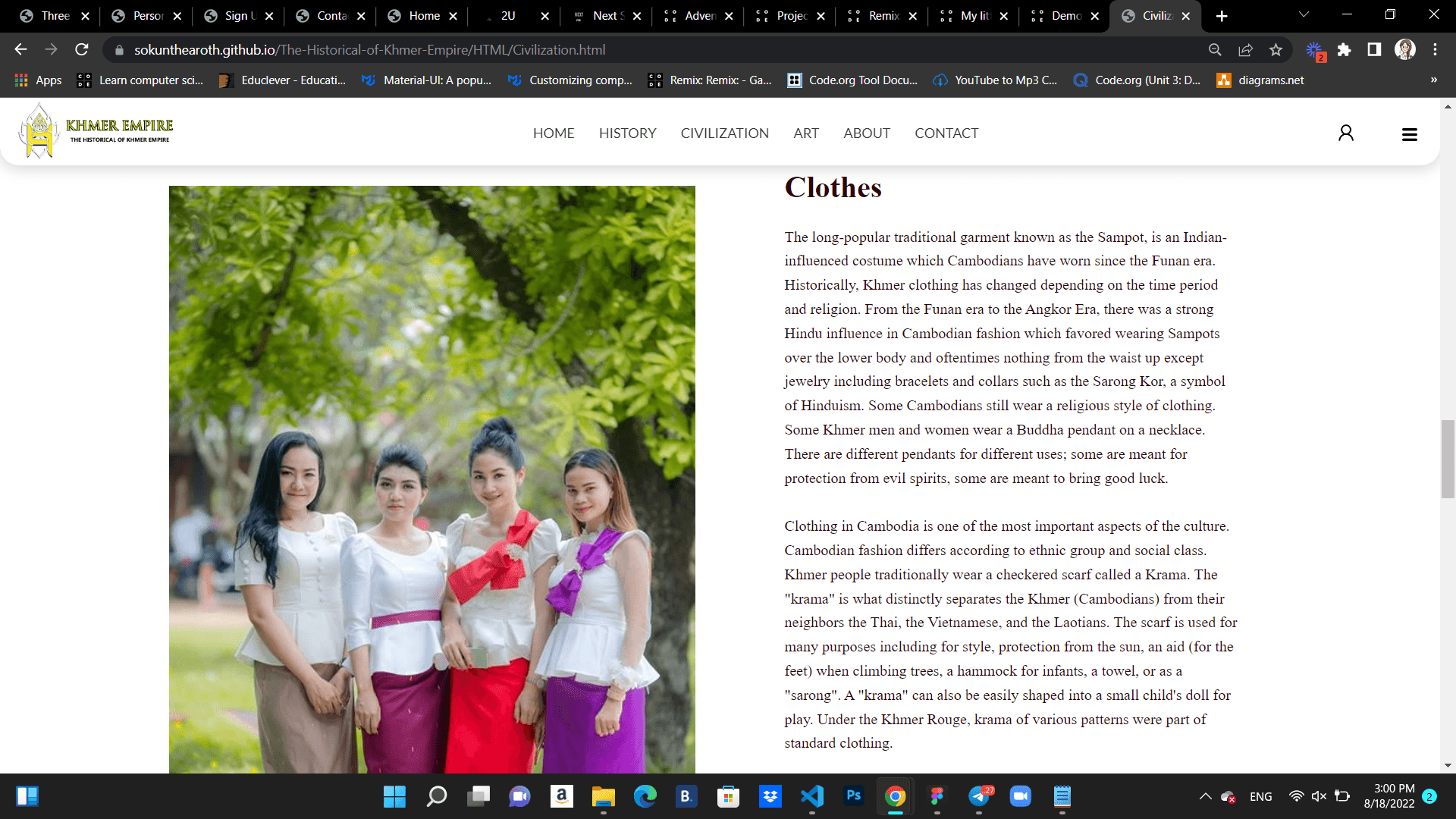
Task: Click the Khmer Empire logo
Action: pyautogui.click(x=96, y=131)
